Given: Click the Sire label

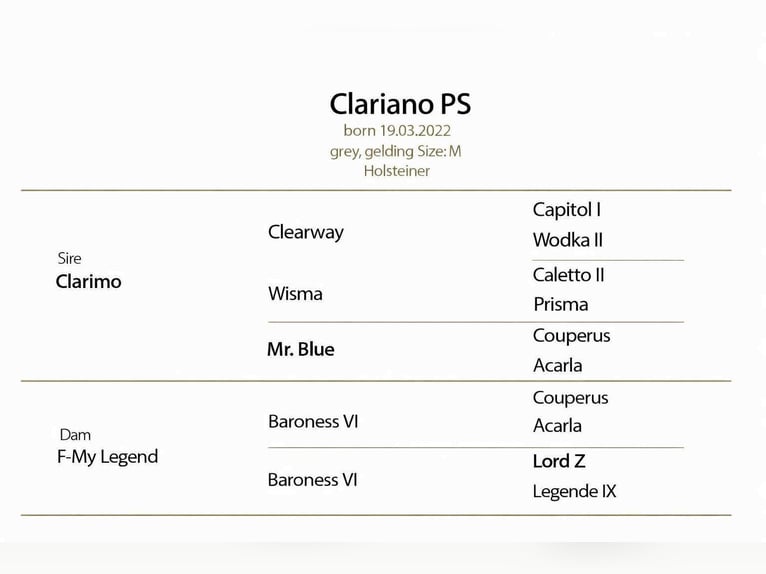Looking at the screenshot, I should tap(70, 259).
